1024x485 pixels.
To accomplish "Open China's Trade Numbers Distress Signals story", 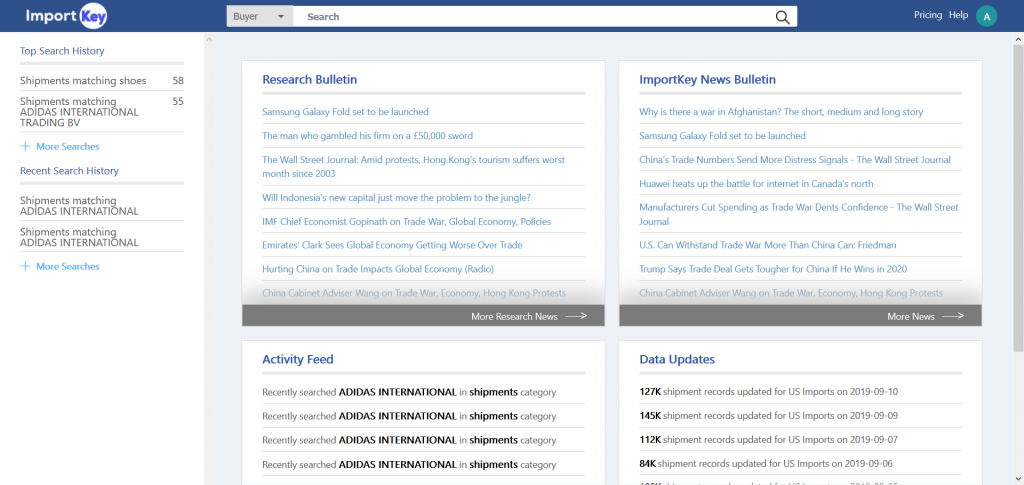I will pos(795,159).
